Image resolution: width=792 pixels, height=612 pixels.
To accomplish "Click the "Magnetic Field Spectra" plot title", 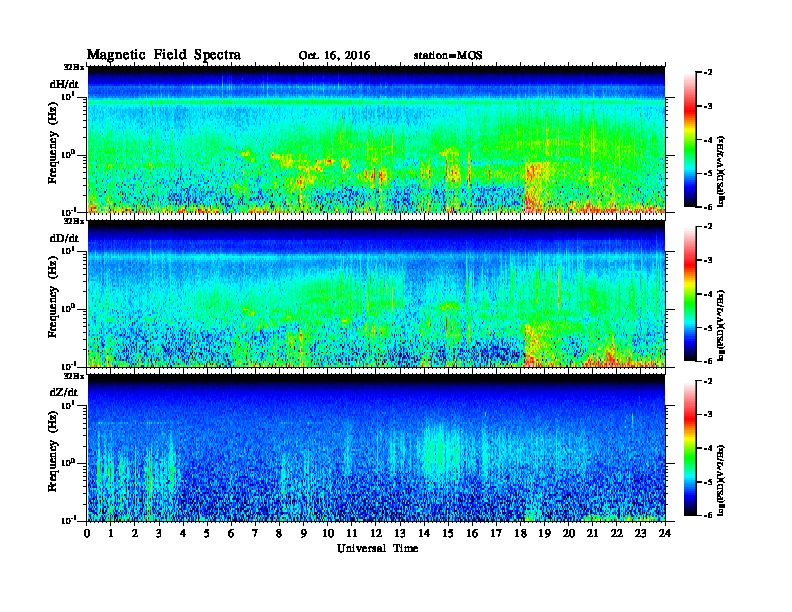I will [164, 55].
